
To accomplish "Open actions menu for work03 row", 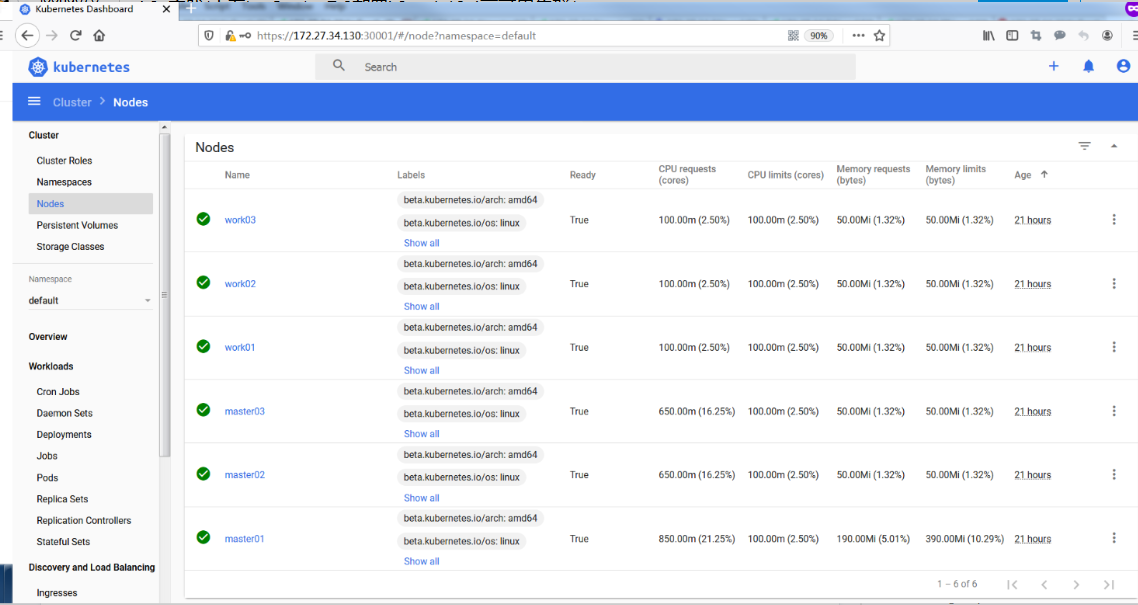I will point(1114,219).
